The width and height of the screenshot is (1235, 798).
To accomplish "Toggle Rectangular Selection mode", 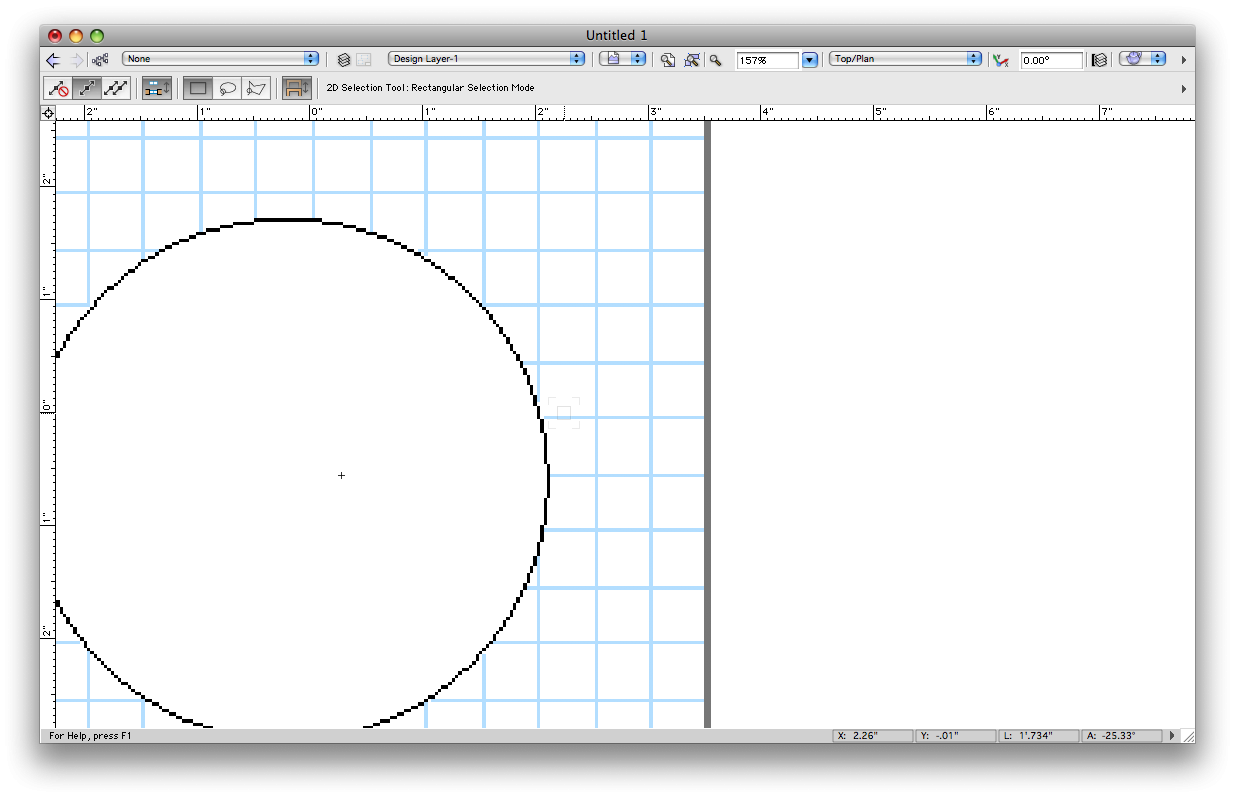I will pyautogui.click(x=198, y=88).
